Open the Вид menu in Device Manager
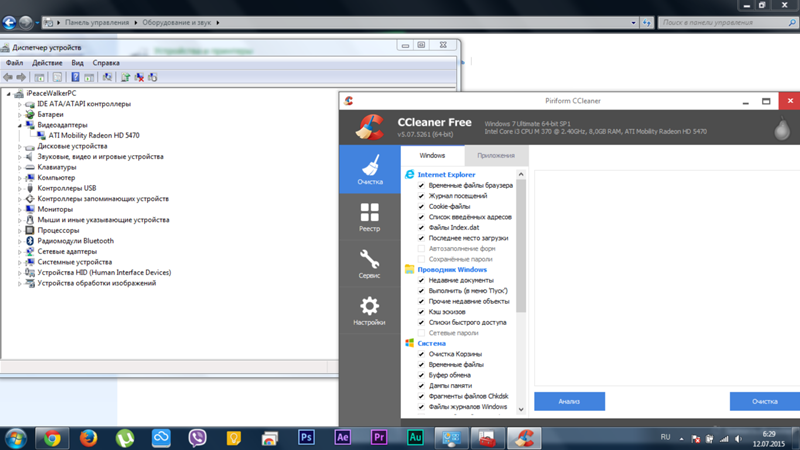Viewport: 800px width, 450px height. coord(77,63)
